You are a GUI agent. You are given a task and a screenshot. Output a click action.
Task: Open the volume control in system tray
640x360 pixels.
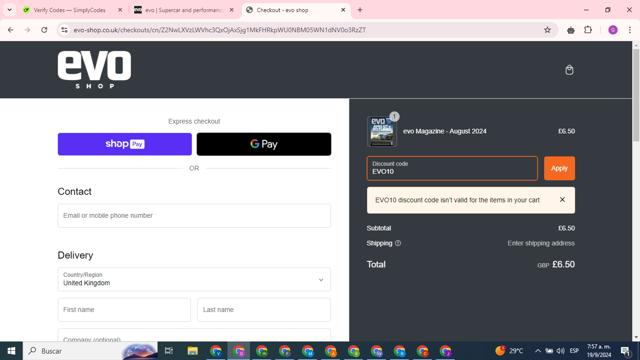pos(561,351)
